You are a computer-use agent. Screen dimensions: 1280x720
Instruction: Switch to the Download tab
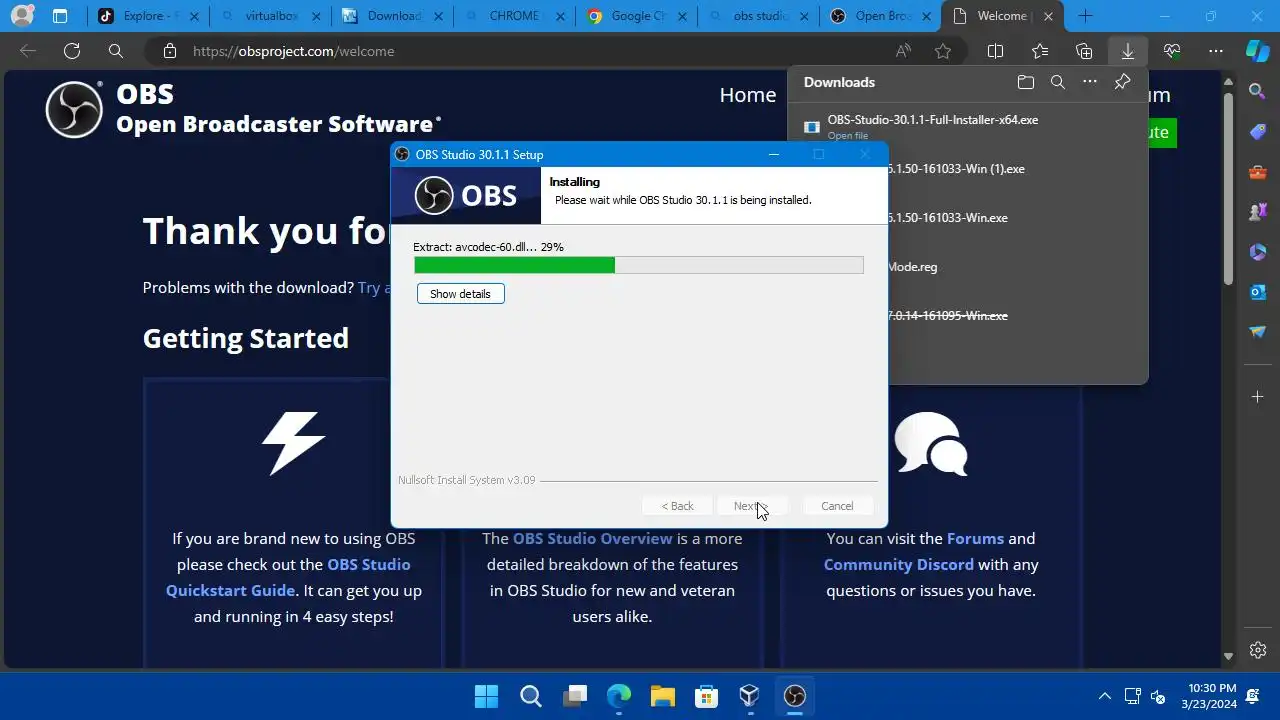coord(392,16)
